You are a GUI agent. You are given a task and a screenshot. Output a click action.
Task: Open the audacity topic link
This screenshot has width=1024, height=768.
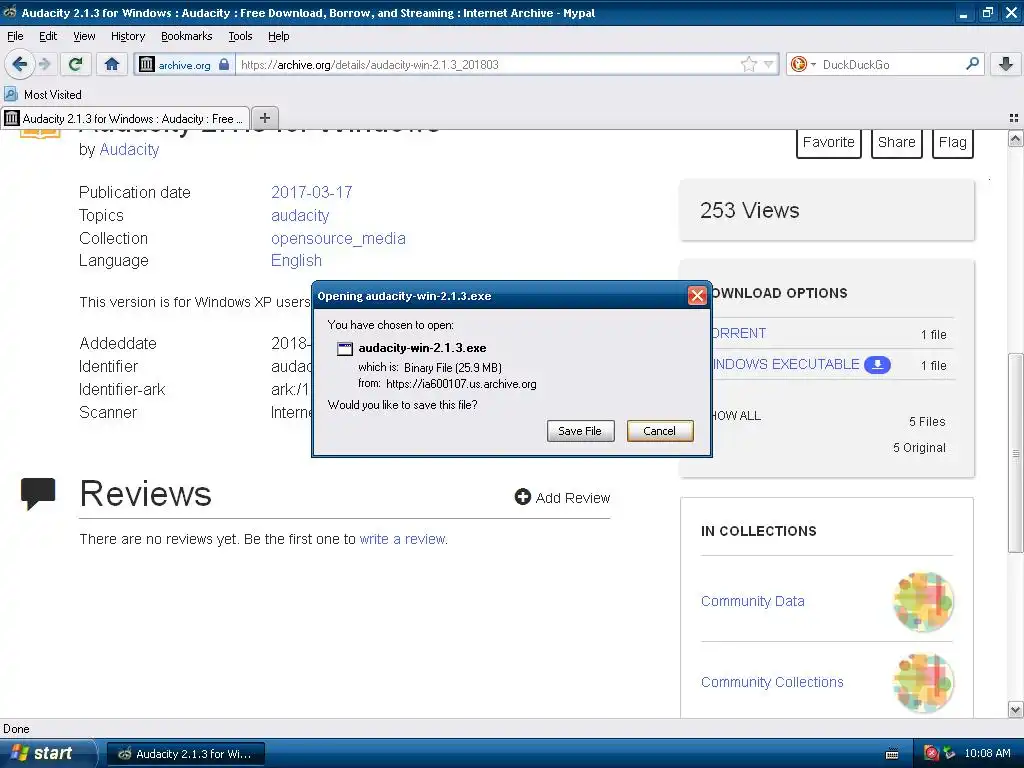(x=300, y=215)
